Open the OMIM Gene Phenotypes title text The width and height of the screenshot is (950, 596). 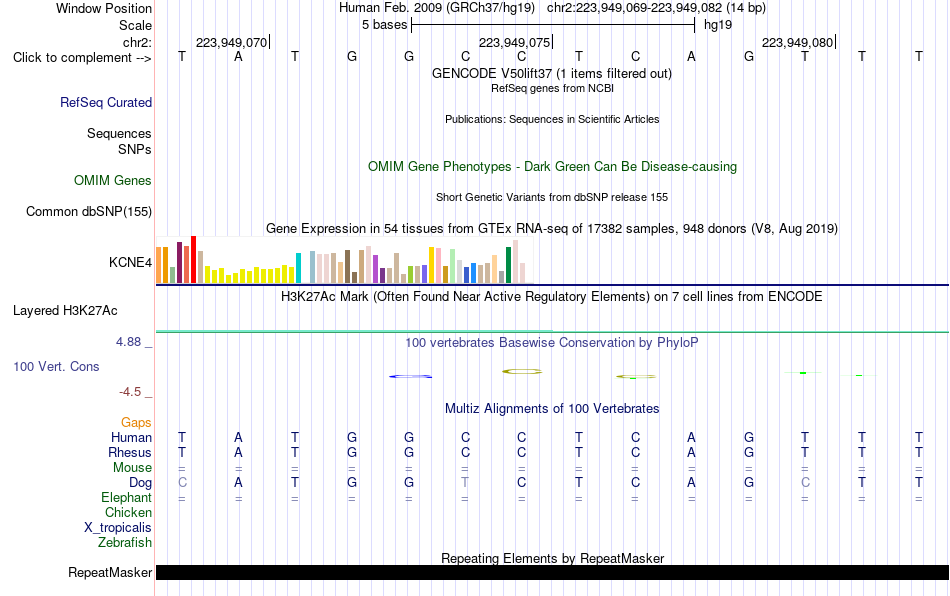[553, 167]
